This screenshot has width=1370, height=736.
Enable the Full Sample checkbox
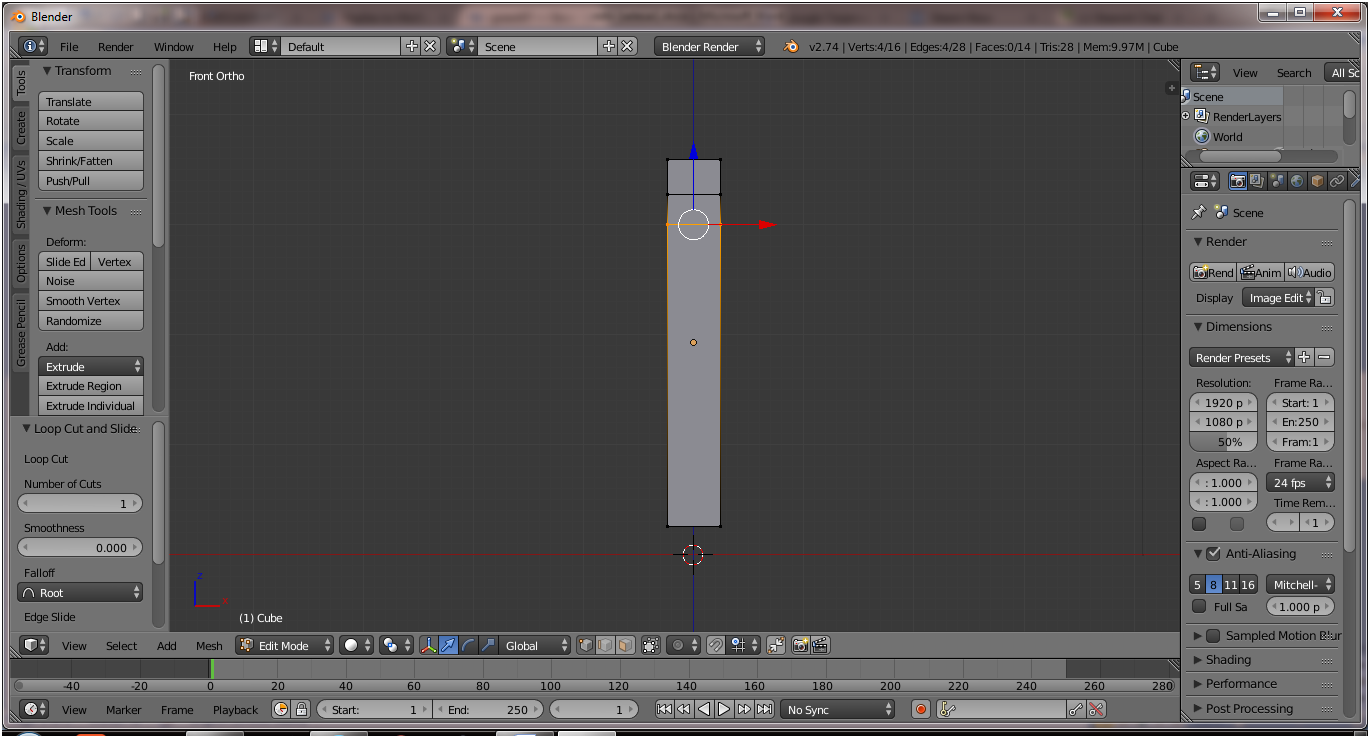point(1199,606)
